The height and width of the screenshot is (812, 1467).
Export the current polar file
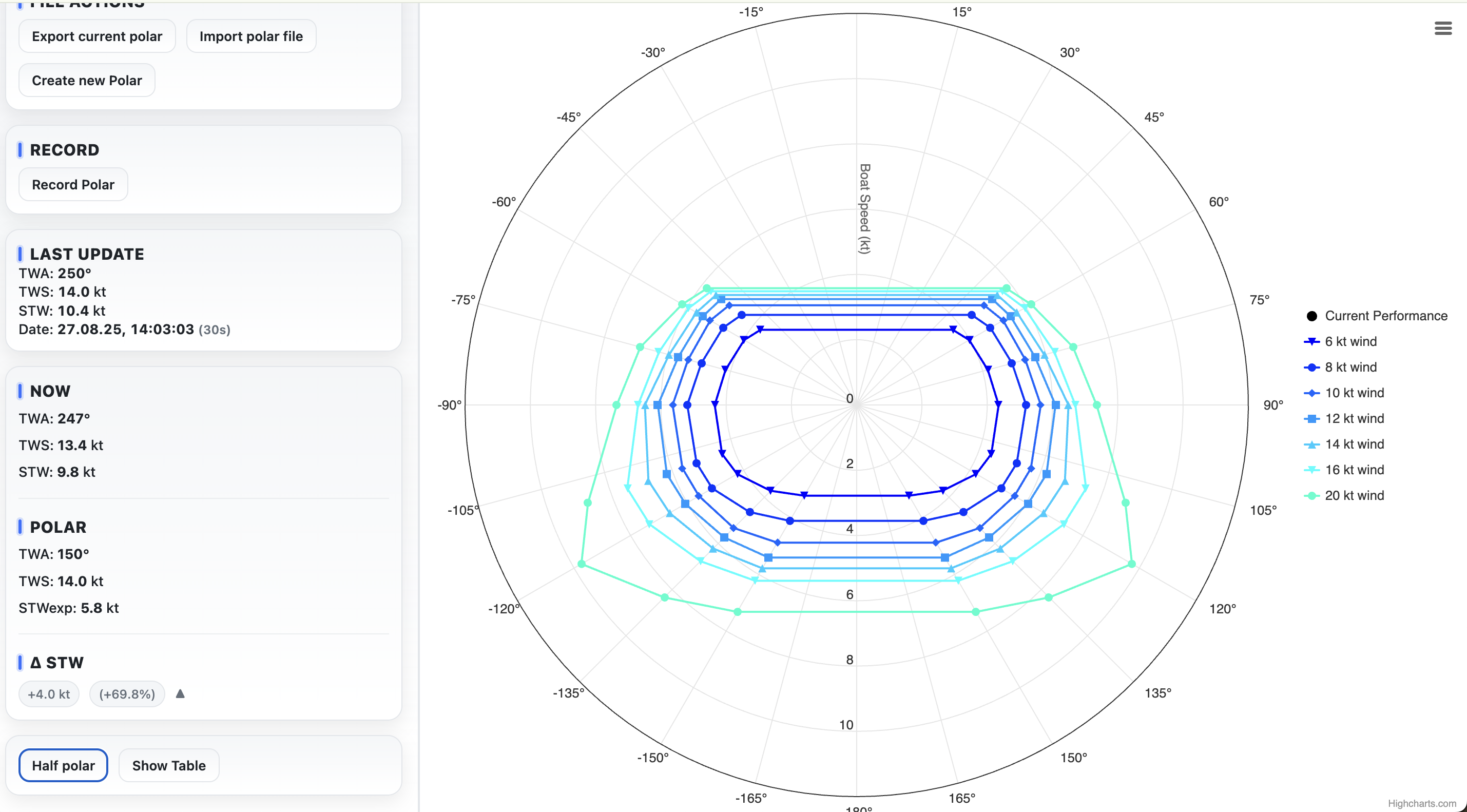pyautogui.click(x=97, y=36)
